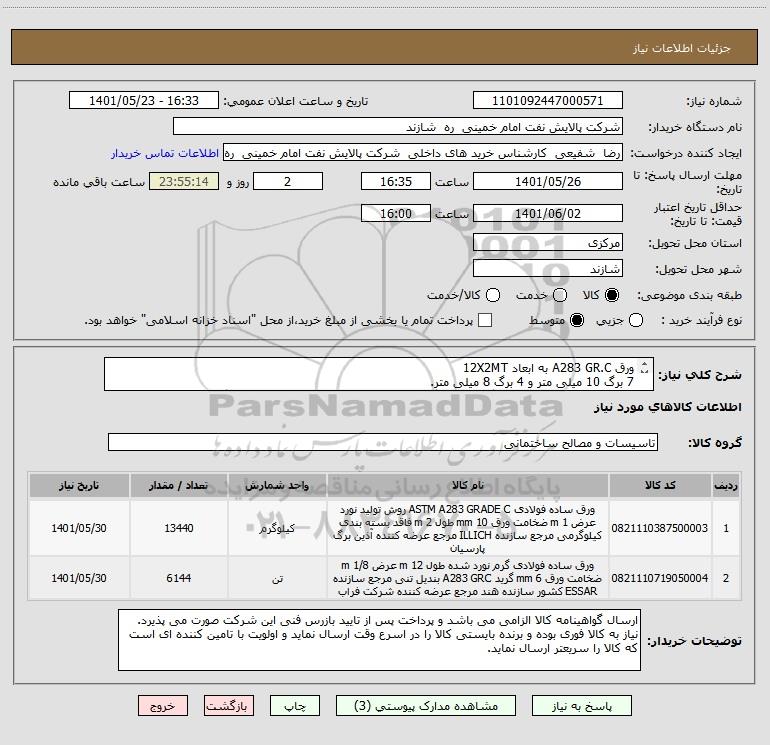The width and height of the screenshot is (770, 745).
Task: Select the خدمت radio button
Action: coord(560,295)
